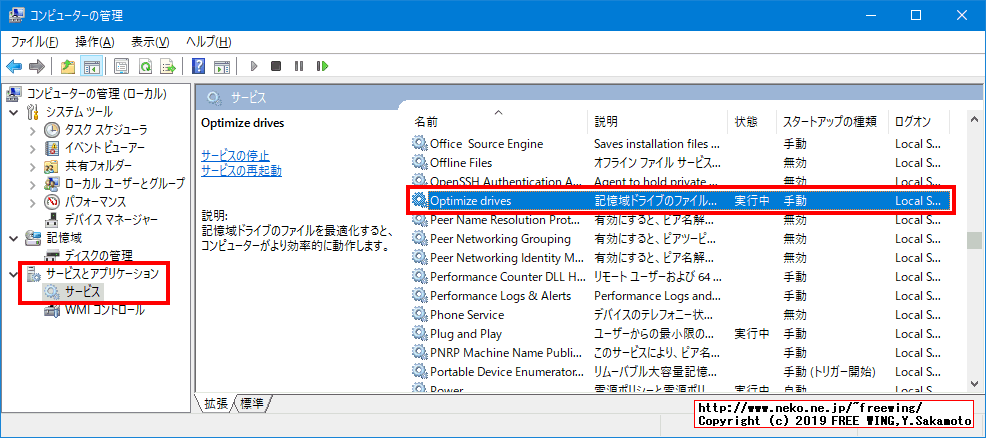Click the Stop Service square icon
This screenshot has height=438, width=986.
275,66
